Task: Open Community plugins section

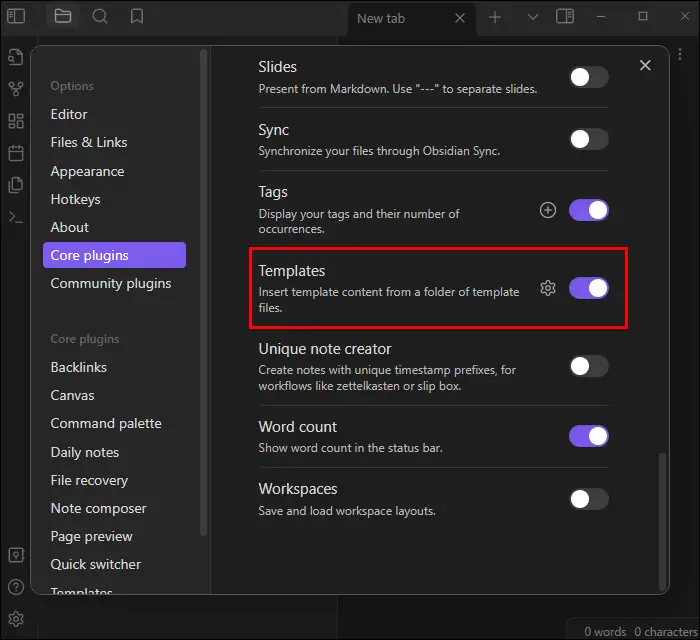Action: point(114,283)
